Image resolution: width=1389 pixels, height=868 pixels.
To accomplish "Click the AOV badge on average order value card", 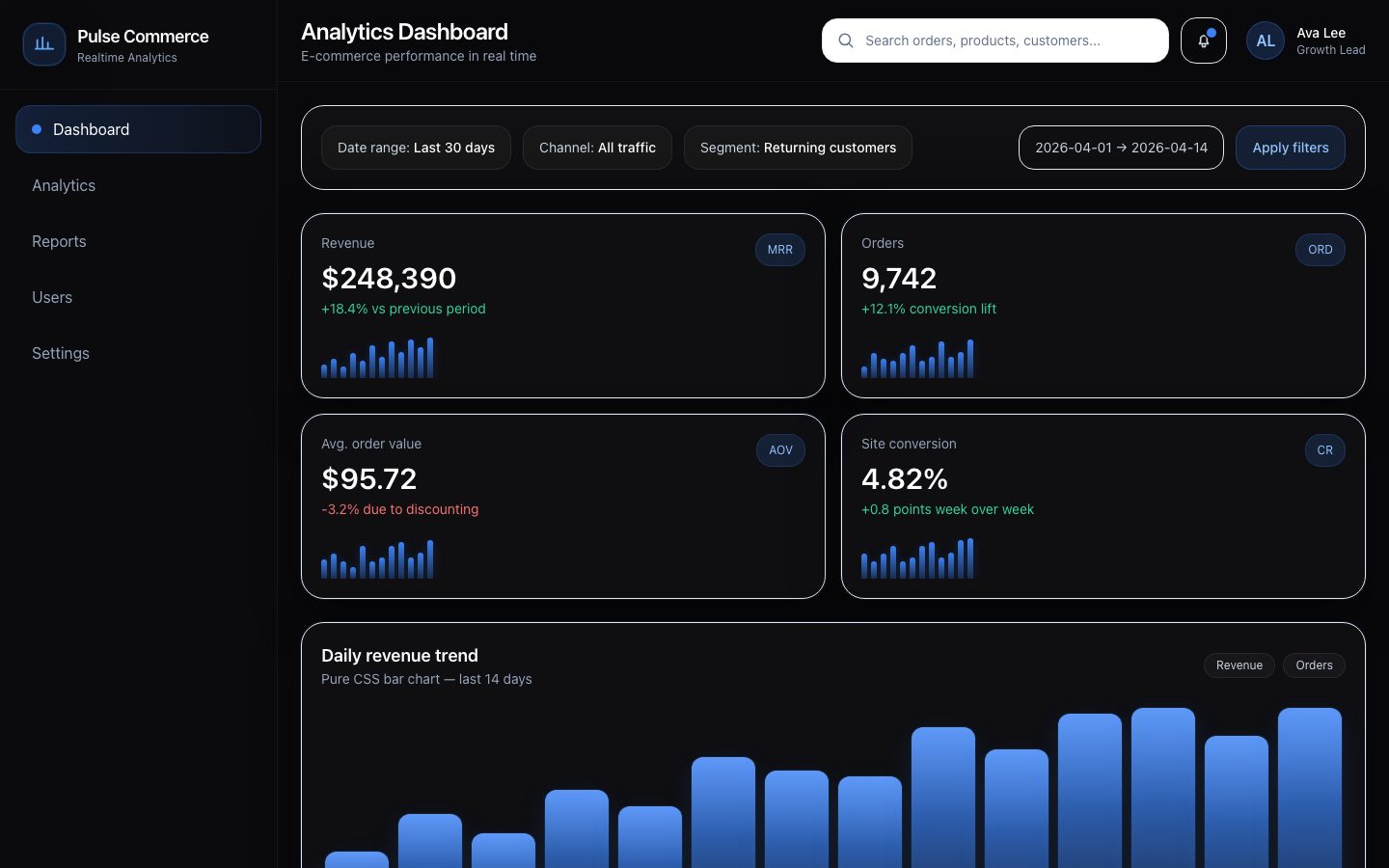I will pyautogui.click(x=780, y=450).
